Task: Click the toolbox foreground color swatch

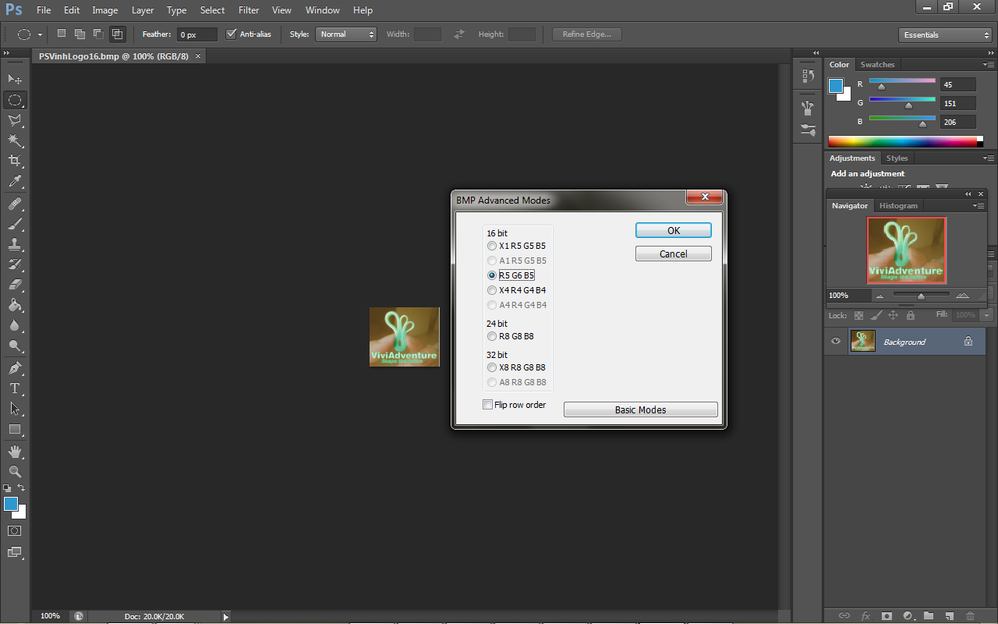Action: point(11,504)
